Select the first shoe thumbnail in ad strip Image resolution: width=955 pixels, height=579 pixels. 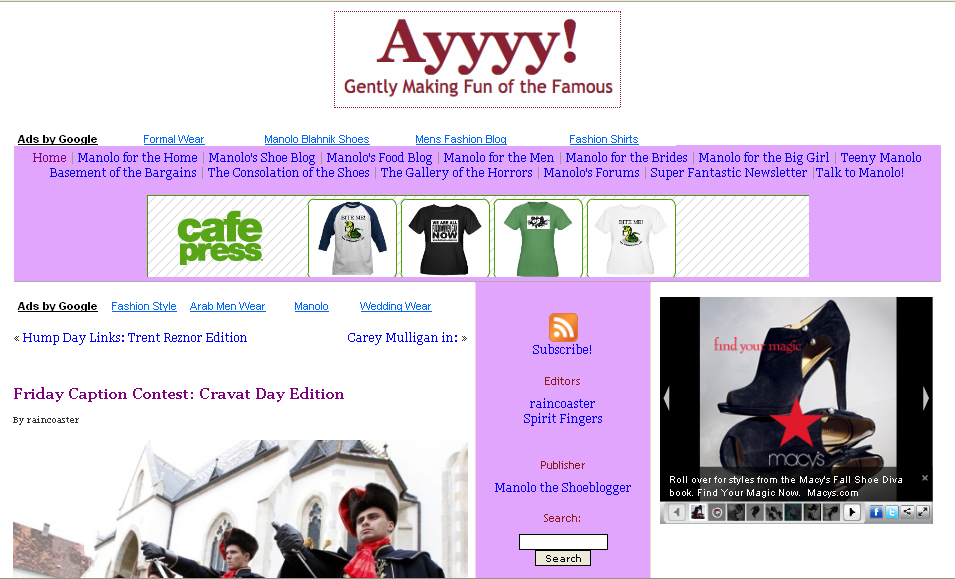[x=699, y=512]
